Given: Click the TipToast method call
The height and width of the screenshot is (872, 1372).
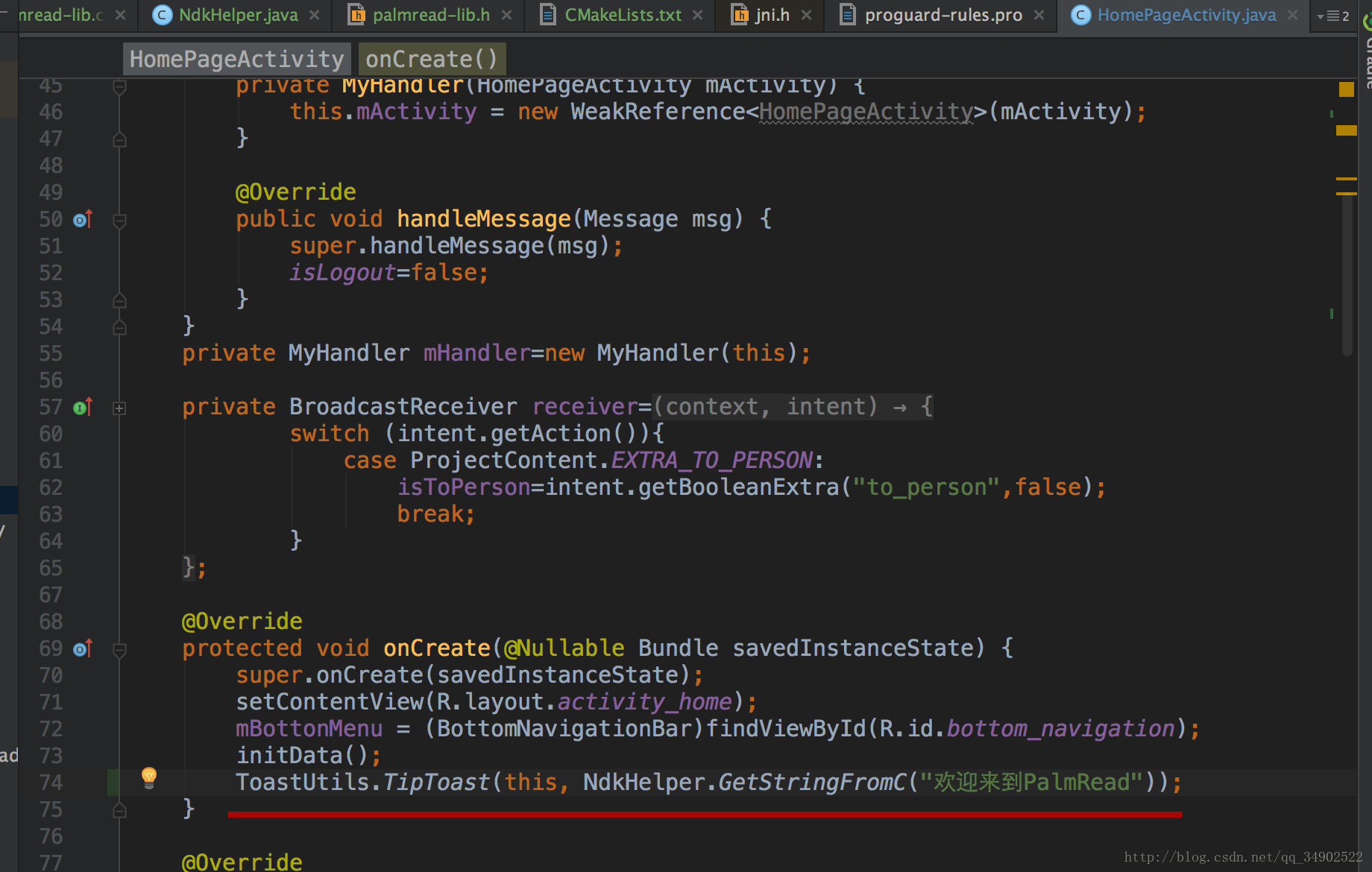Looking at the screenshot, I should pos(437,783).
